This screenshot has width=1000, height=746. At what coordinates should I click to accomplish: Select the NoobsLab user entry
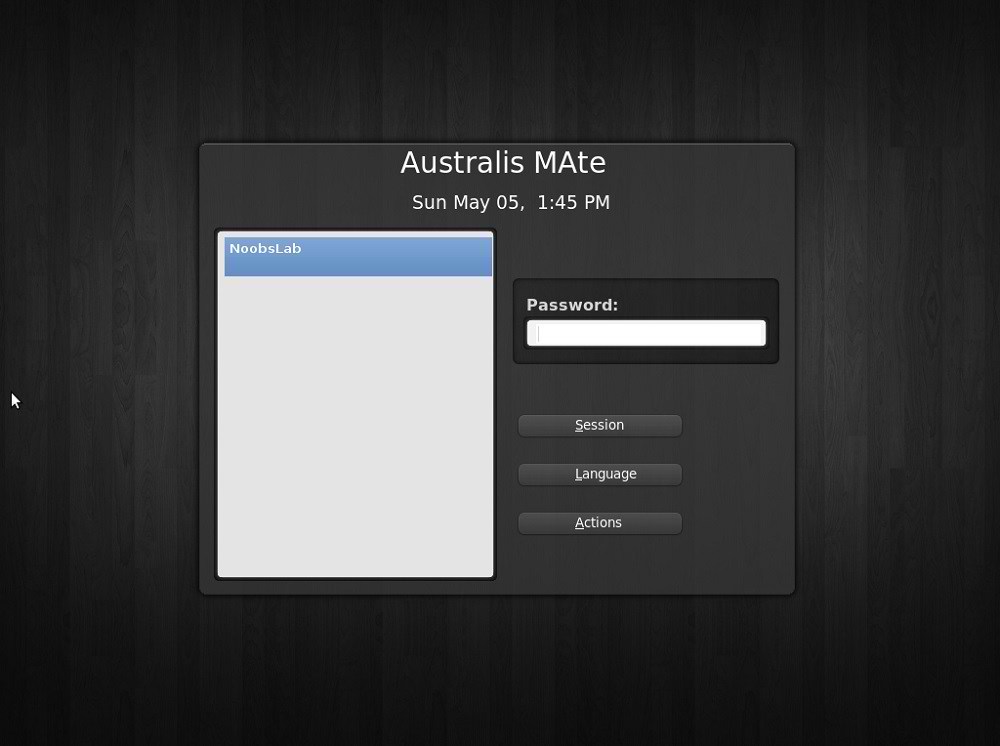[358, 256]
